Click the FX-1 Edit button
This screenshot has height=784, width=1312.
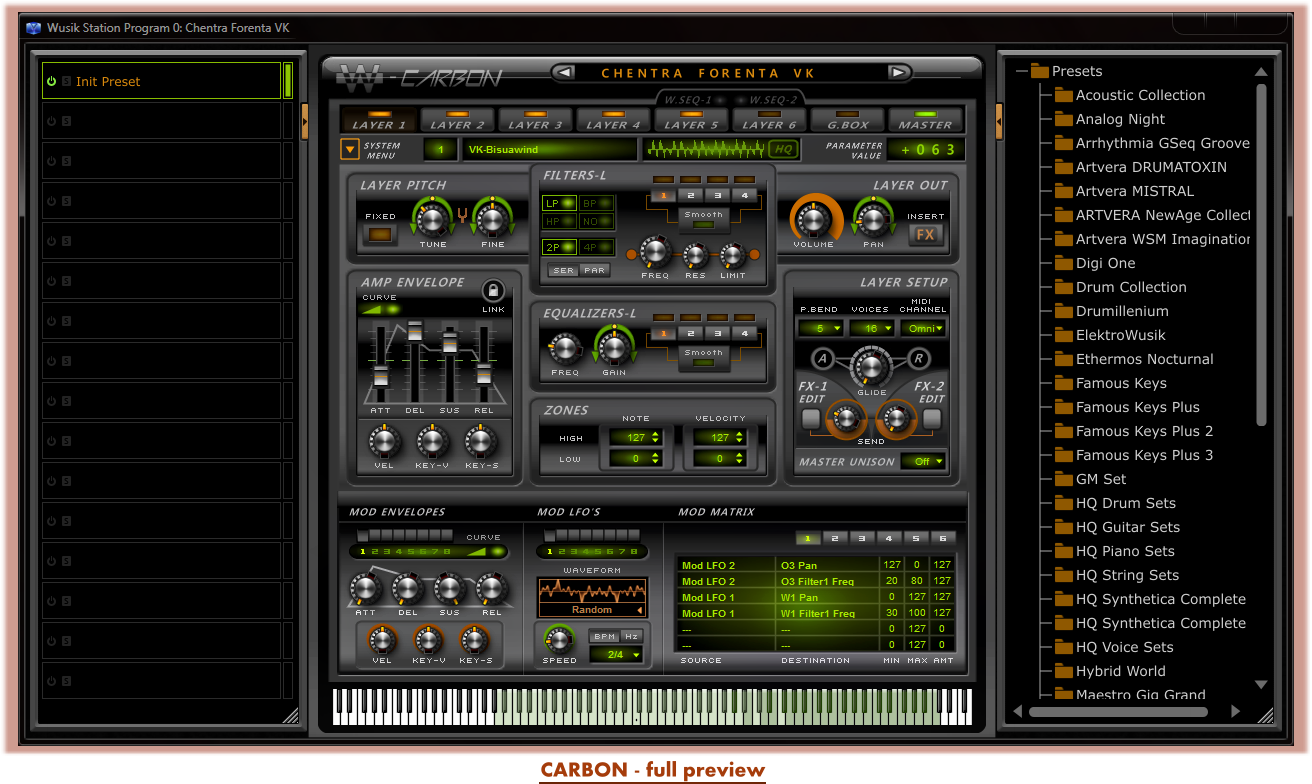(x=811, y=419)
